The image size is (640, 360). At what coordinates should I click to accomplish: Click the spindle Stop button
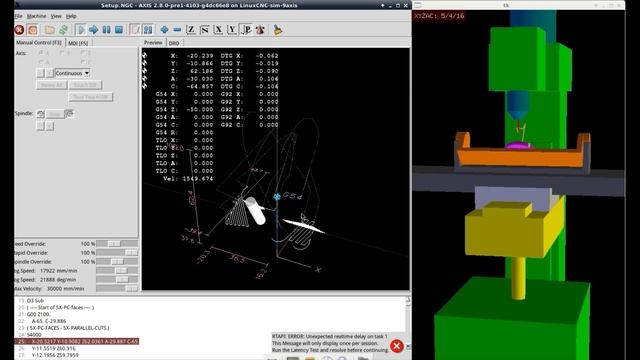[55, 114]
